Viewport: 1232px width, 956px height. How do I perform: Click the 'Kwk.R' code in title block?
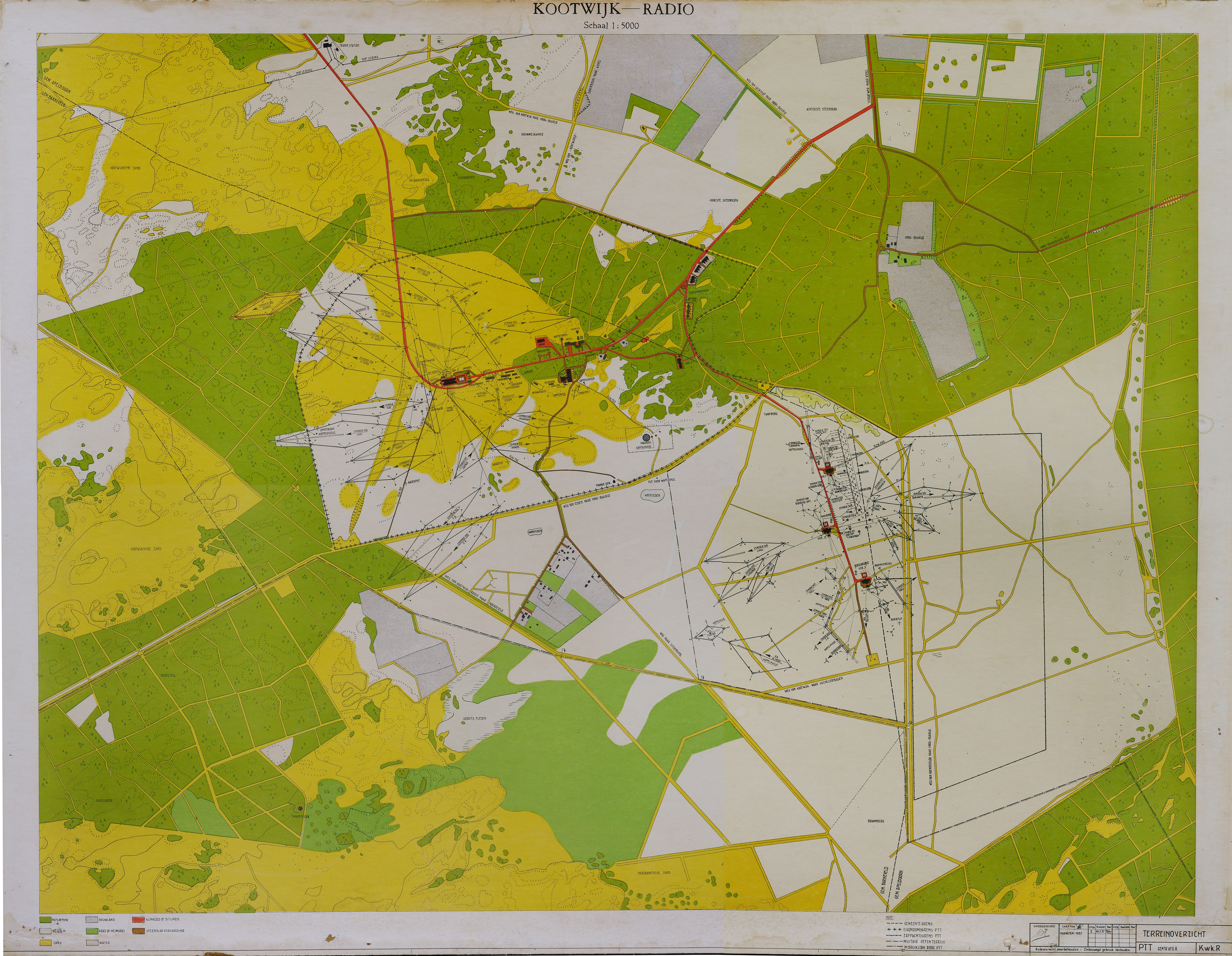click(1209, 948)
